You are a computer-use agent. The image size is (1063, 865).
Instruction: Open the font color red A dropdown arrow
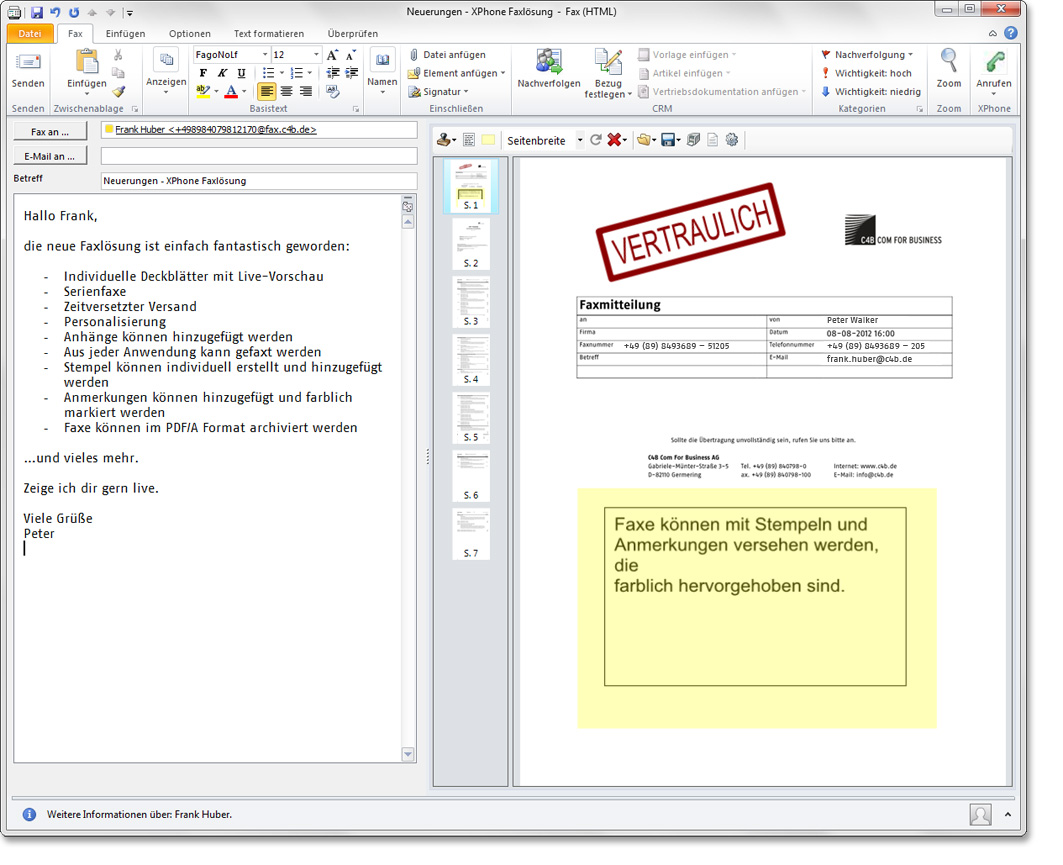pos(243,92)
